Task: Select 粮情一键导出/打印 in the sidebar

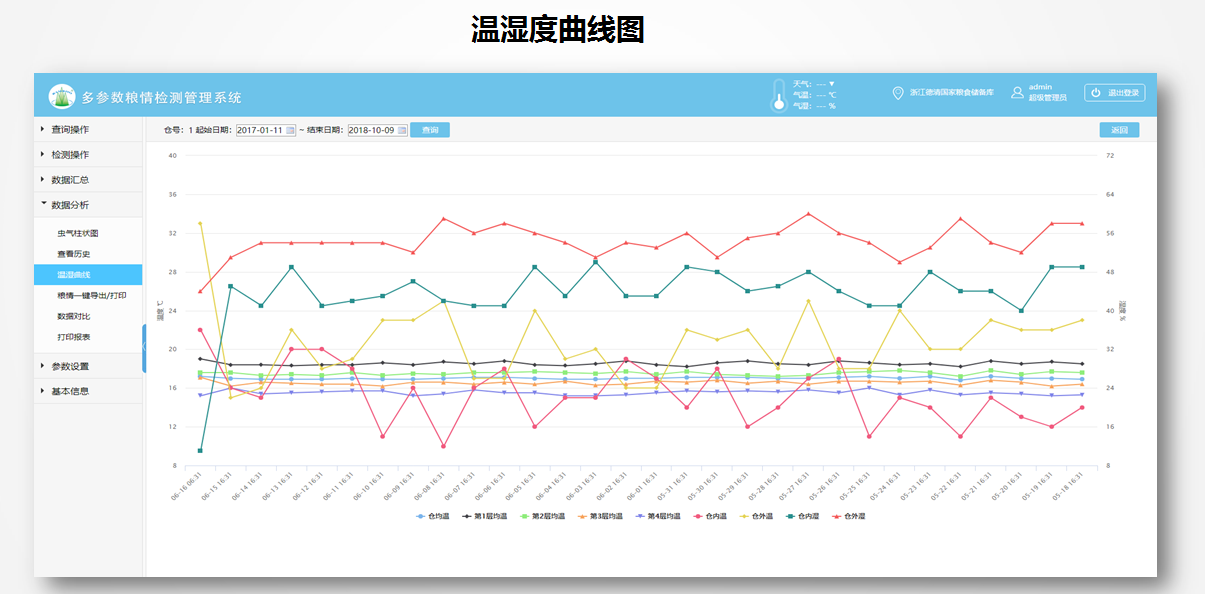Action: (91, 296)
